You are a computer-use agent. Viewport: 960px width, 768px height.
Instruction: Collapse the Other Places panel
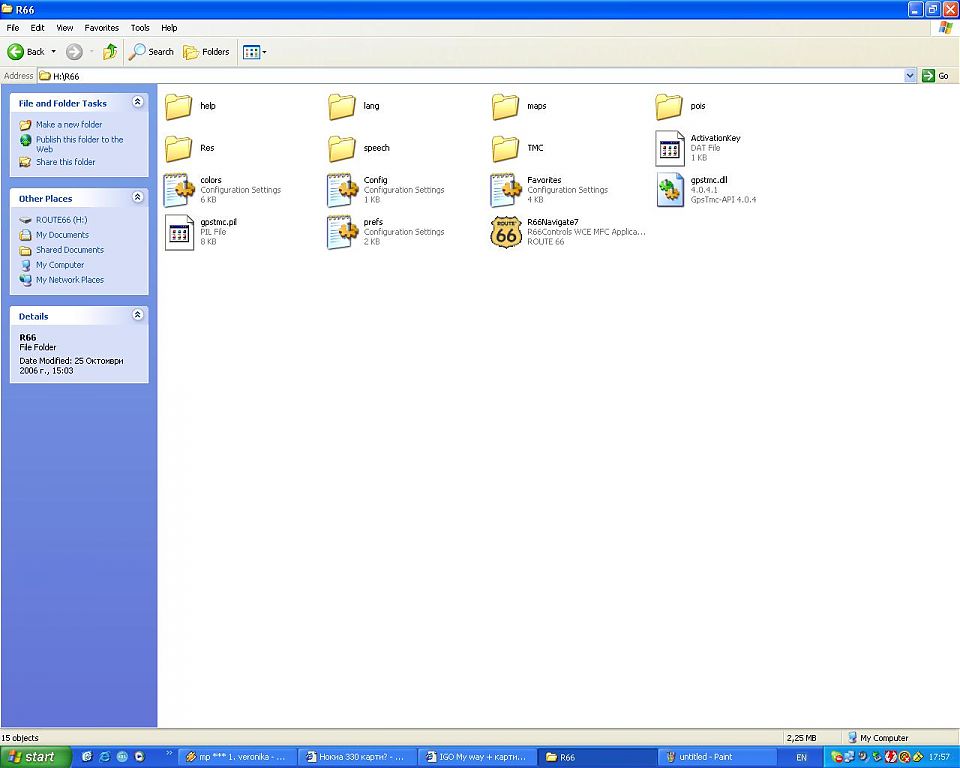point(138,197)
